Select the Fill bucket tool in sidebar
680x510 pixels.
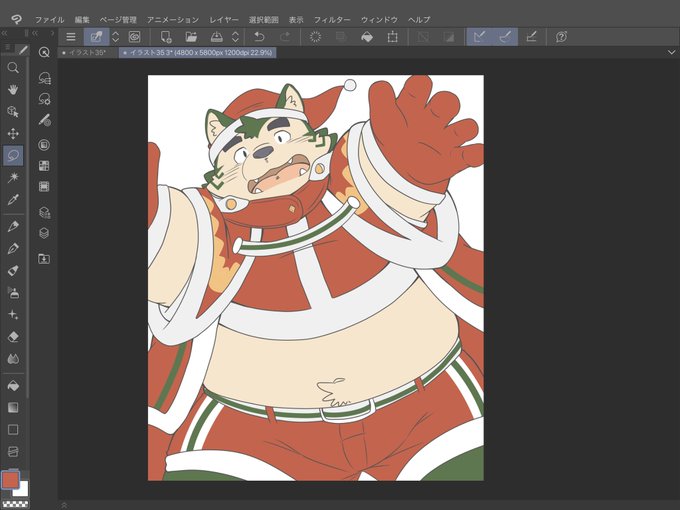tap(13, 386)
